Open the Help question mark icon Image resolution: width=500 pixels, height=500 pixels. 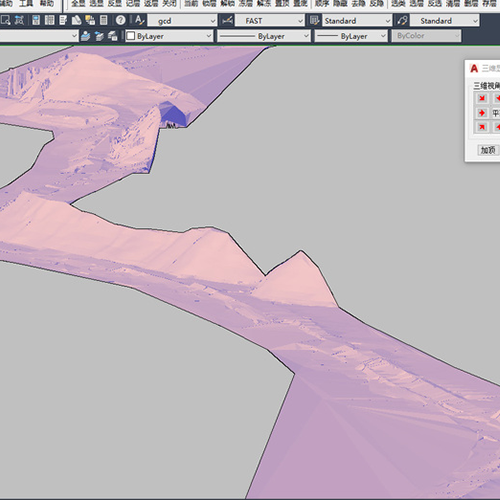tap(120, 21)
